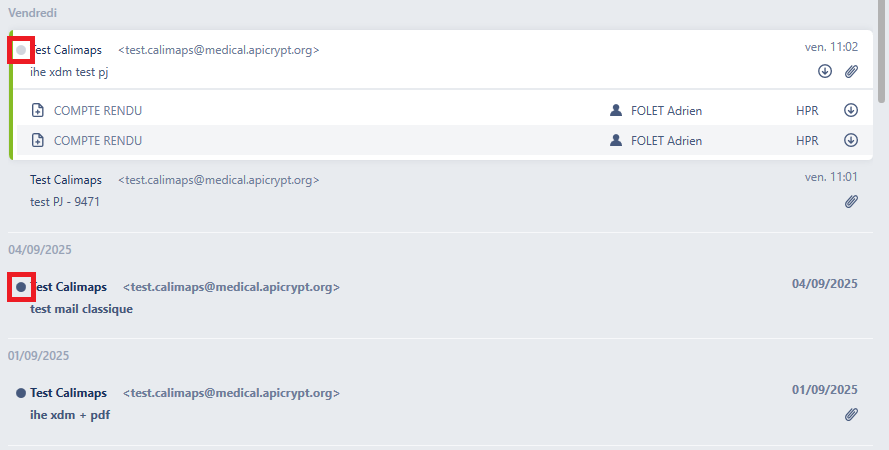Image resolution: width=889 pixels, height=450 pixels.
Task: Download all attachments of the "ihe xdm test pj" email
Action: tap(825, 71)
